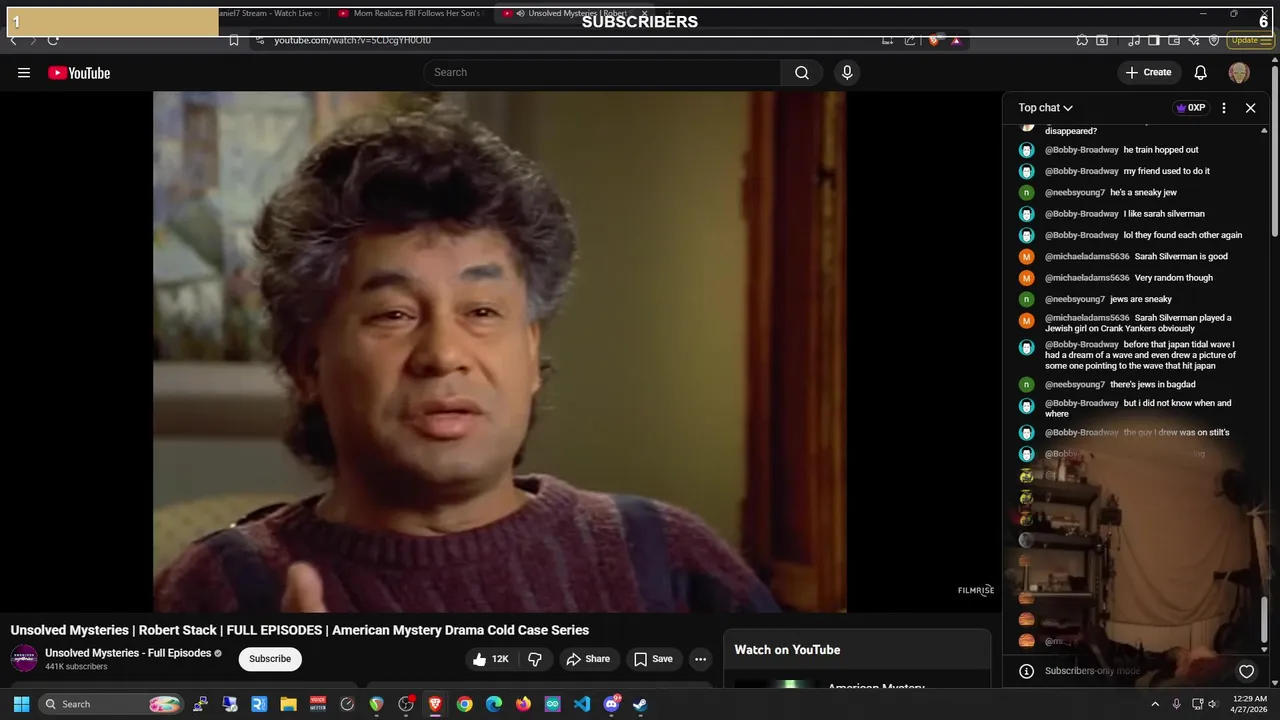The image size is (1280, 720).
Task: Like the video with thumbs up
Action: pyautogui.click(x=491, y=659)
